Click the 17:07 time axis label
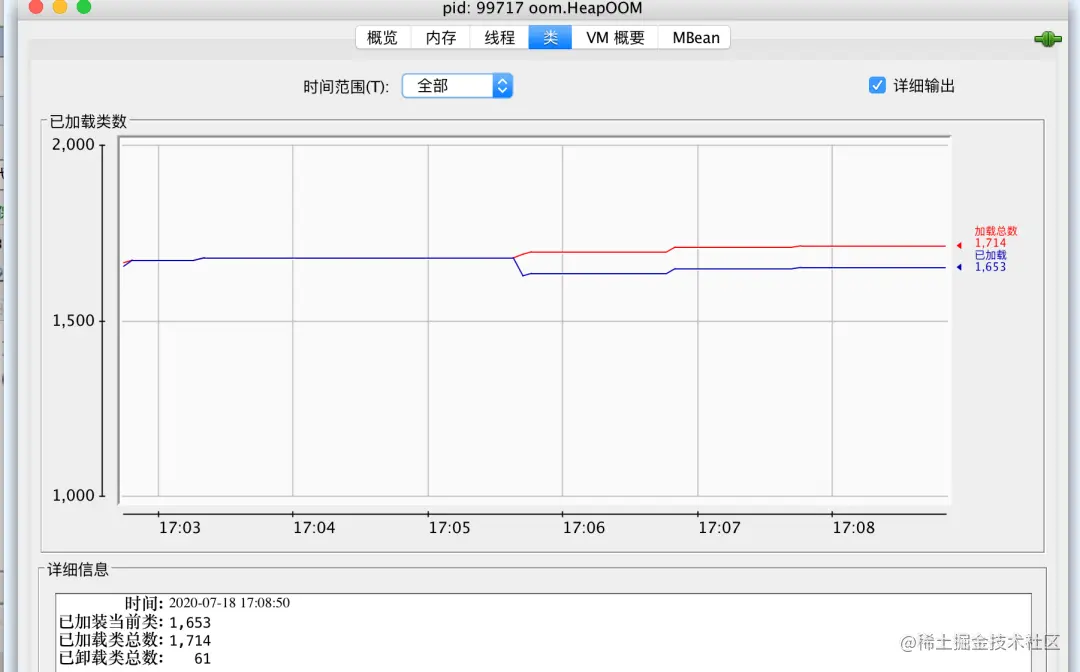The image size is (1080, 672). point(719,528)
